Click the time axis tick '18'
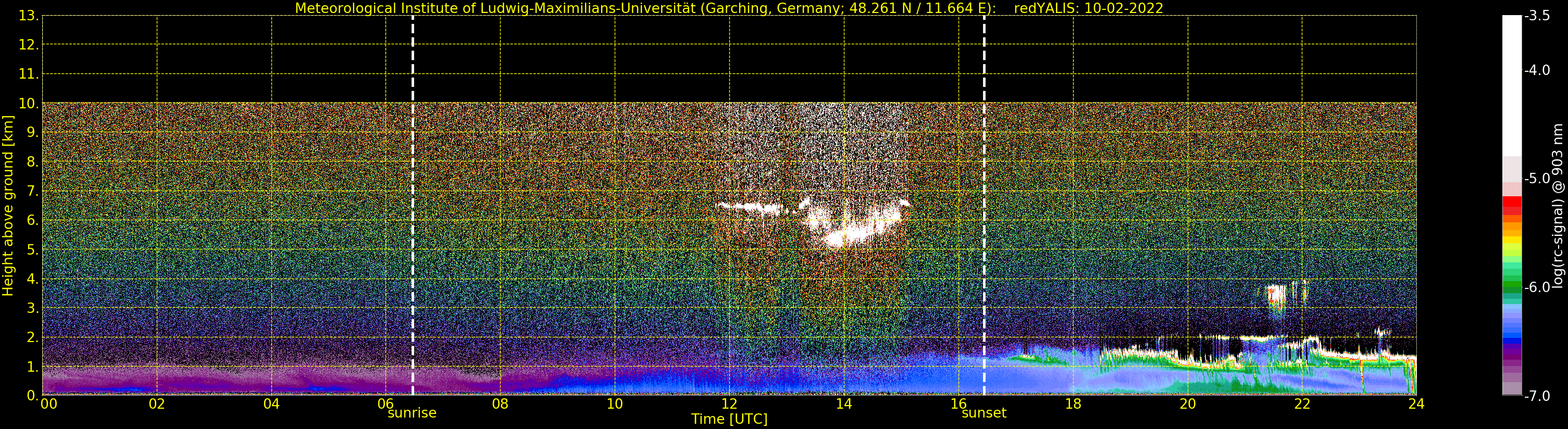Viewport: 1568px width, 429px height. pos(1073,403)
